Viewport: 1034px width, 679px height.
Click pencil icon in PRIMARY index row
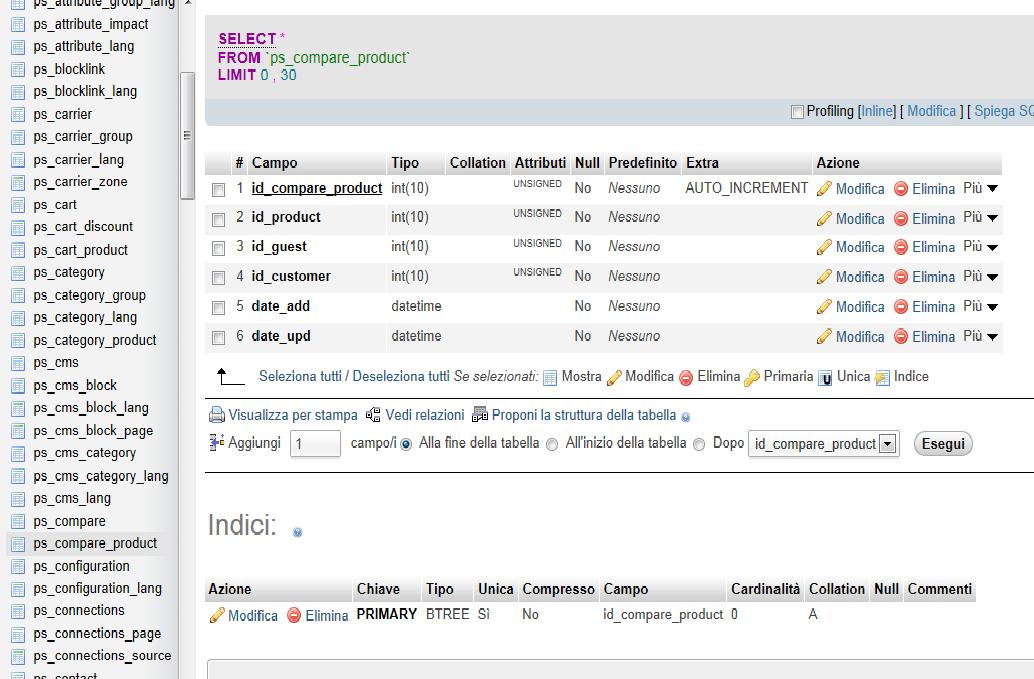click(217, 616)
